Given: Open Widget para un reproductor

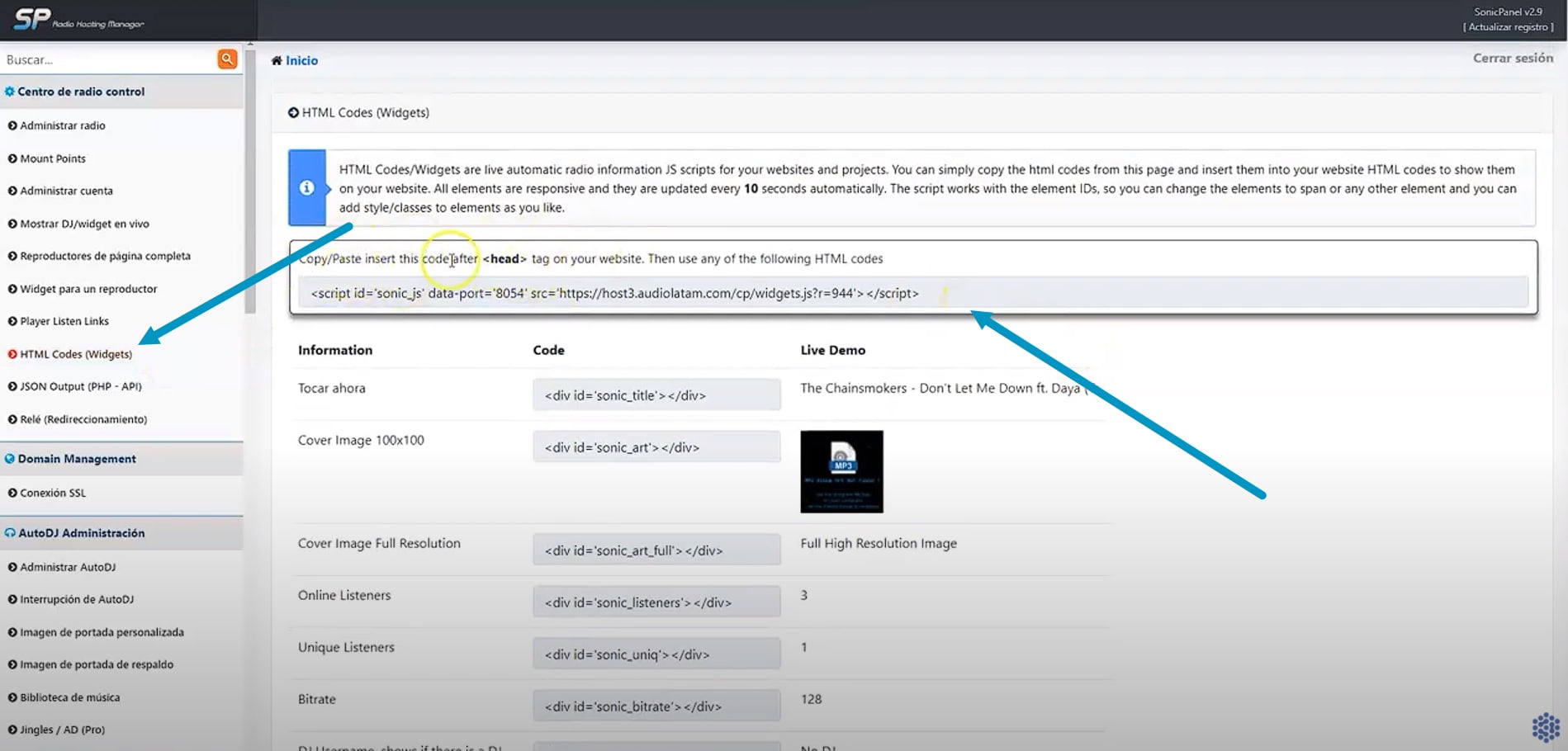Looking at the screenshot, I should pos(88,289).
